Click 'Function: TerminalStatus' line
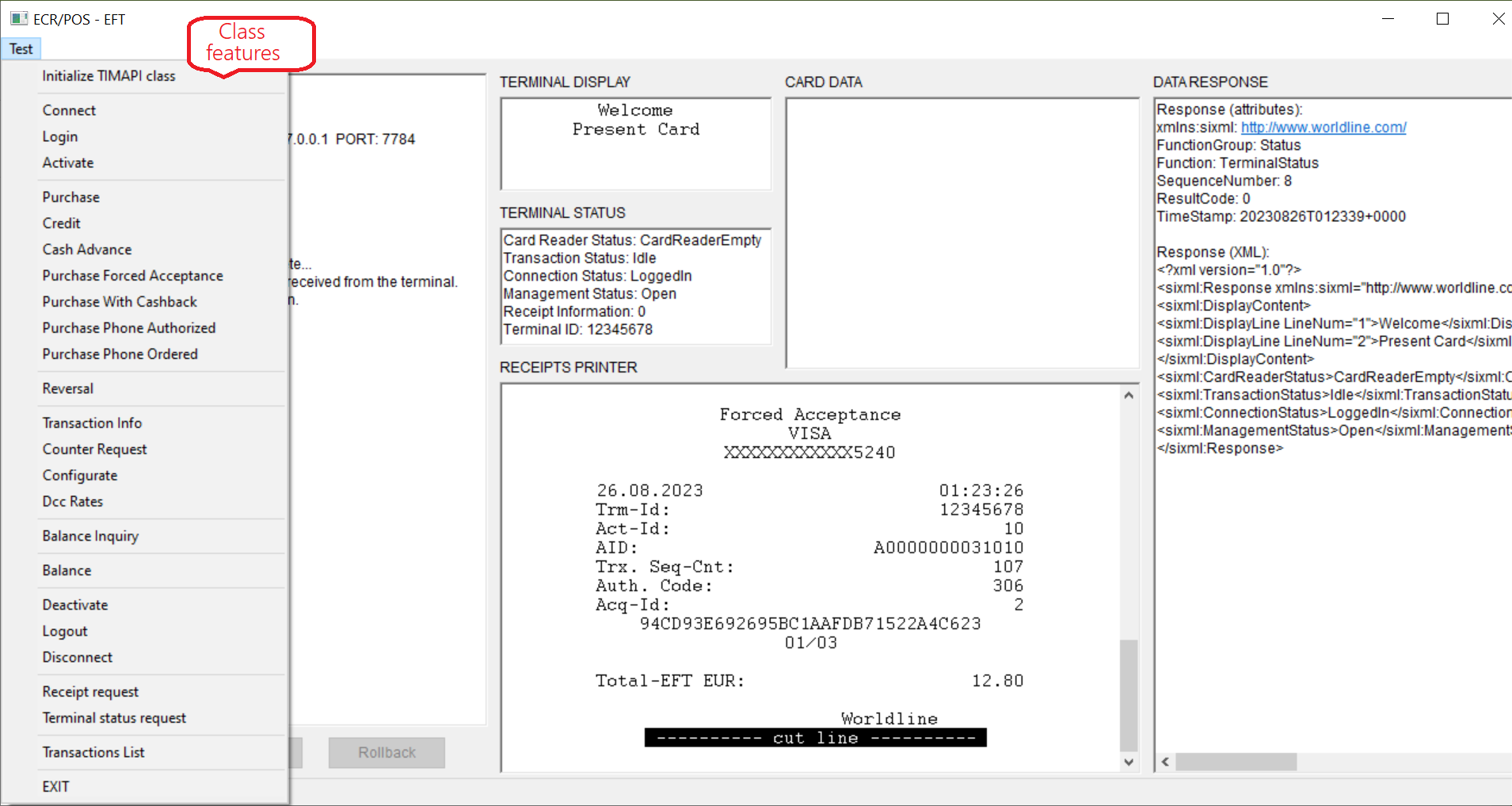Image resolution: width=1512 pixels, height=806 pixels. pyautogui.click(x=1238, y=163)
